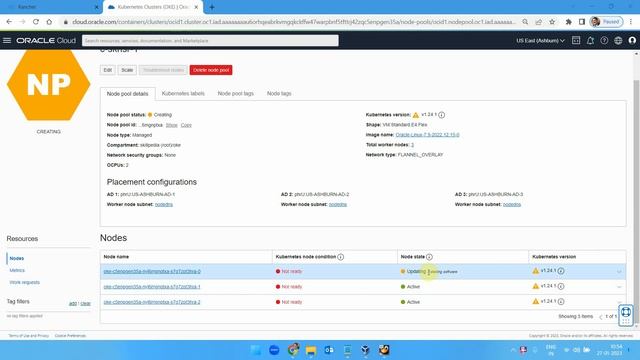
Task: Open the new tab plus button
Action: click(212, 7)
